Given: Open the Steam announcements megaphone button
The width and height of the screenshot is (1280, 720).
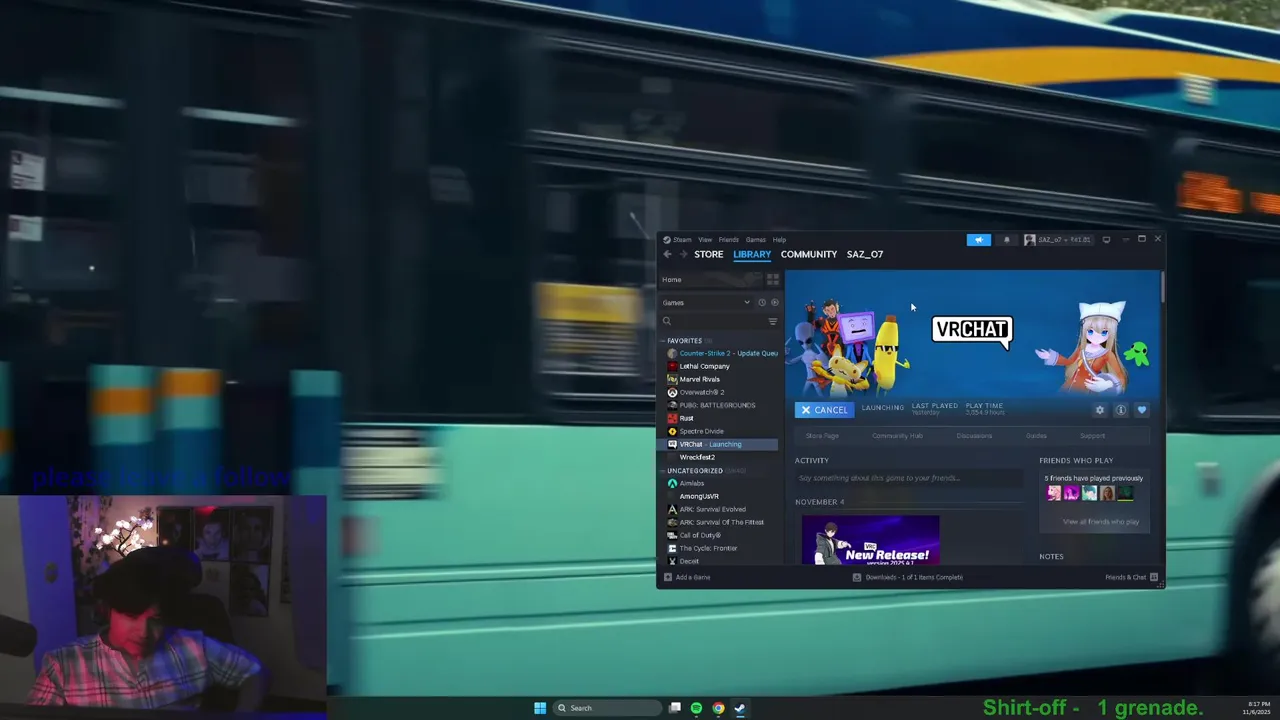Looking at the screenshot, I should [978, 240].
